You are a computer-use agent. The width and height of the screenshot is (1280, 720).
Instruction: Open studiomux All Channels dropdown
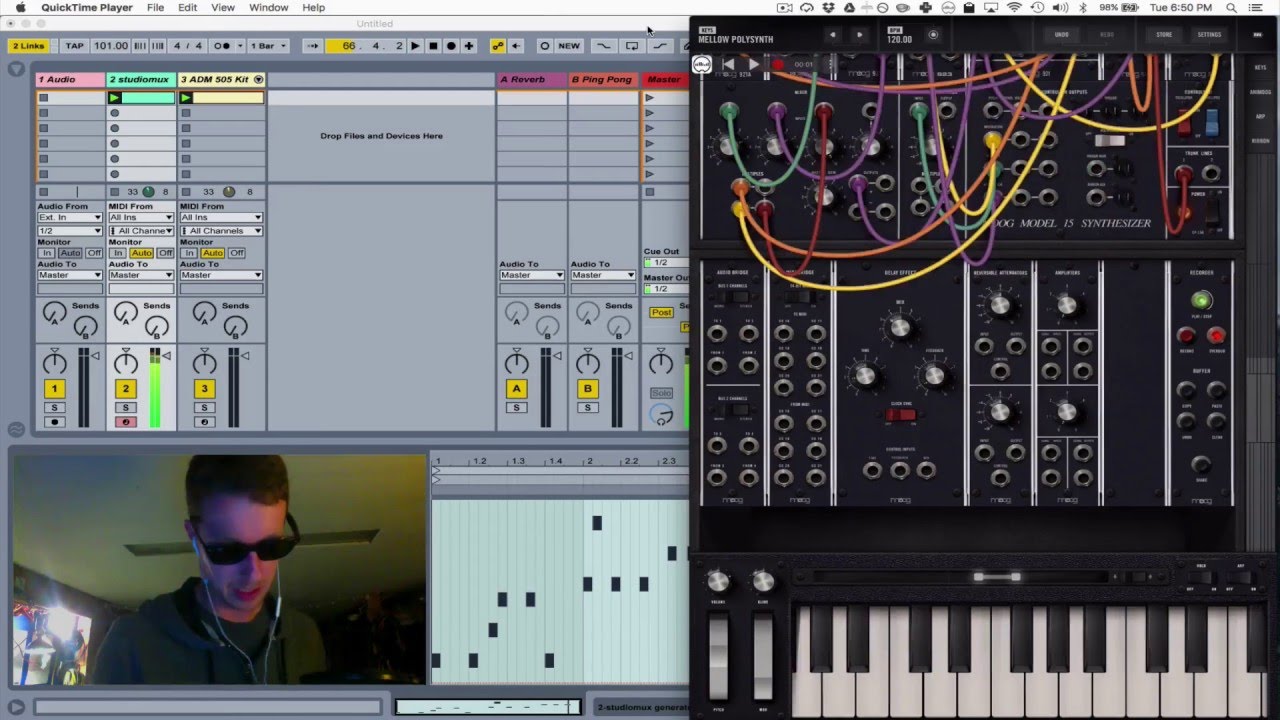point(141,231)
